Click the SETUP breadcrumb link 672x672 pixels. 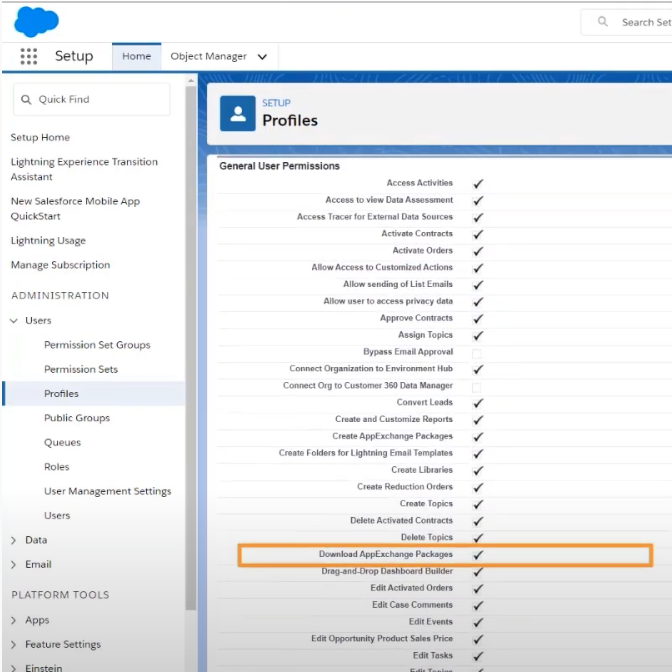coord(276,103)
